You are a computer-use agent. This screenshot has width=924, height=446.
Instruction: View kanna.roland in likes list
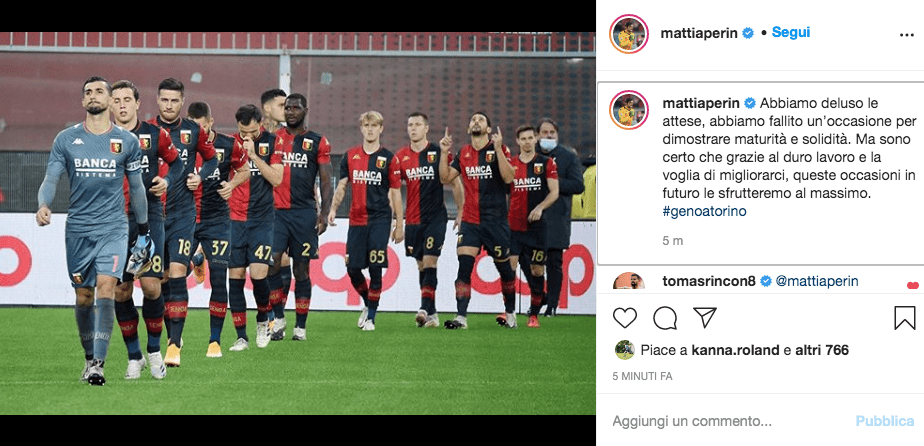(x=735, y=351)
